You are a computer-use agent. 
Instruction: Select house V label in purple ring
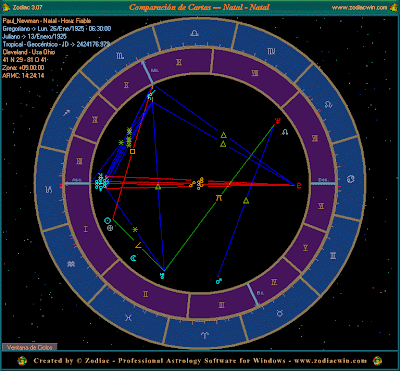pyautogui.click(x=305, y=247)
